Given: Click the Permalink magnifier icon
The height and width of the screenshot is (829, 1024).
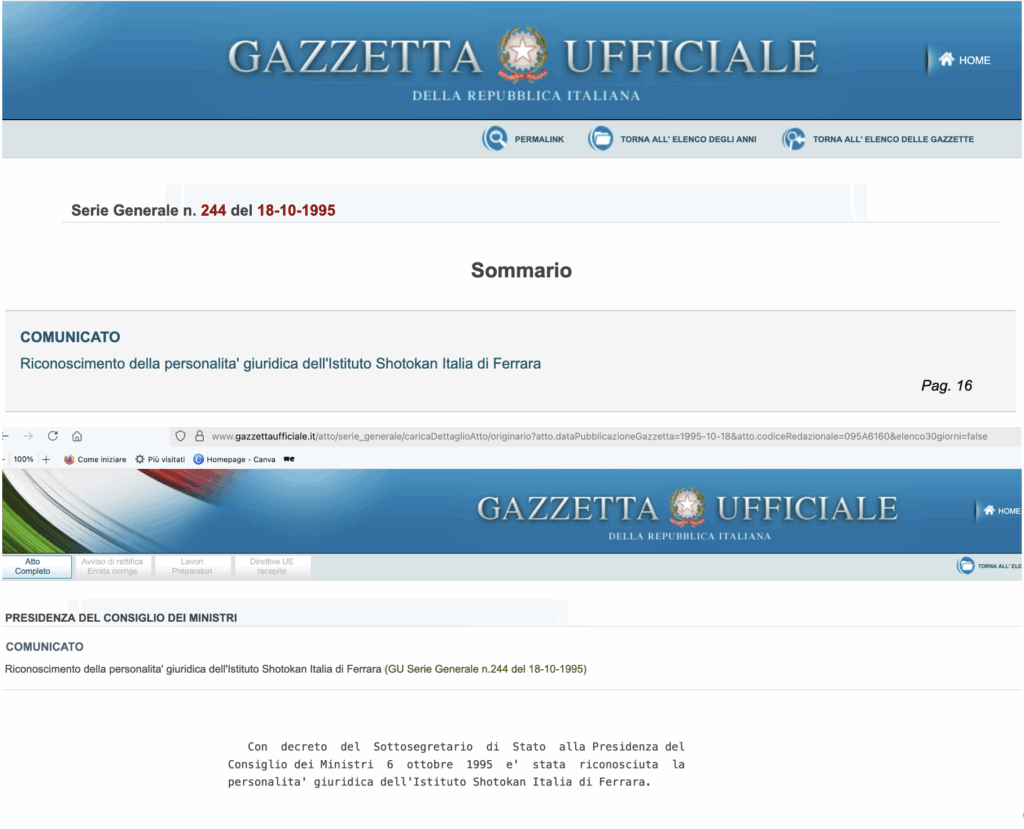Looking at the screenshot, I should click(494, 138).
